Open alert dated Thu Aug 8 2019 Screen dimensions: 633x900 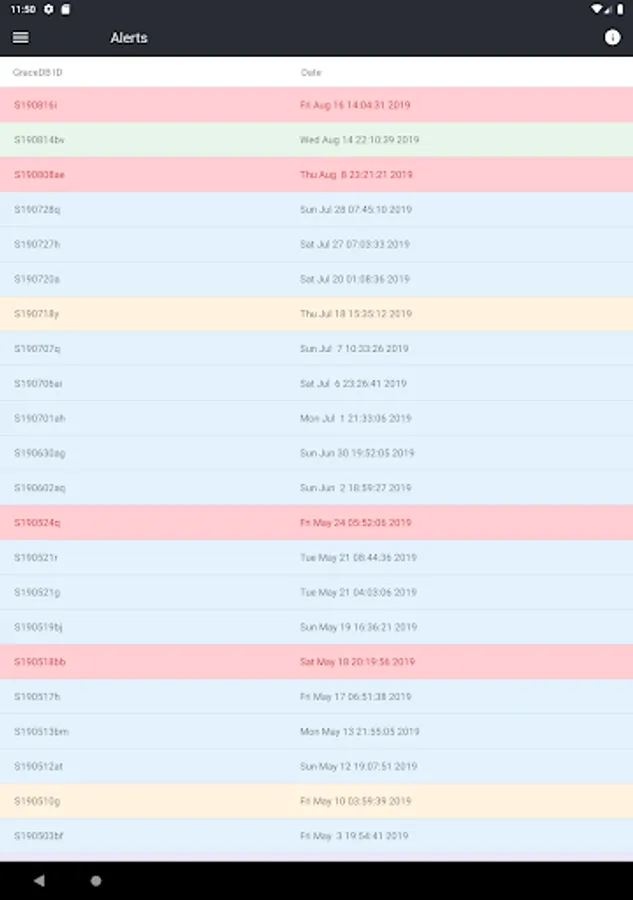click(x=316, y=174)
